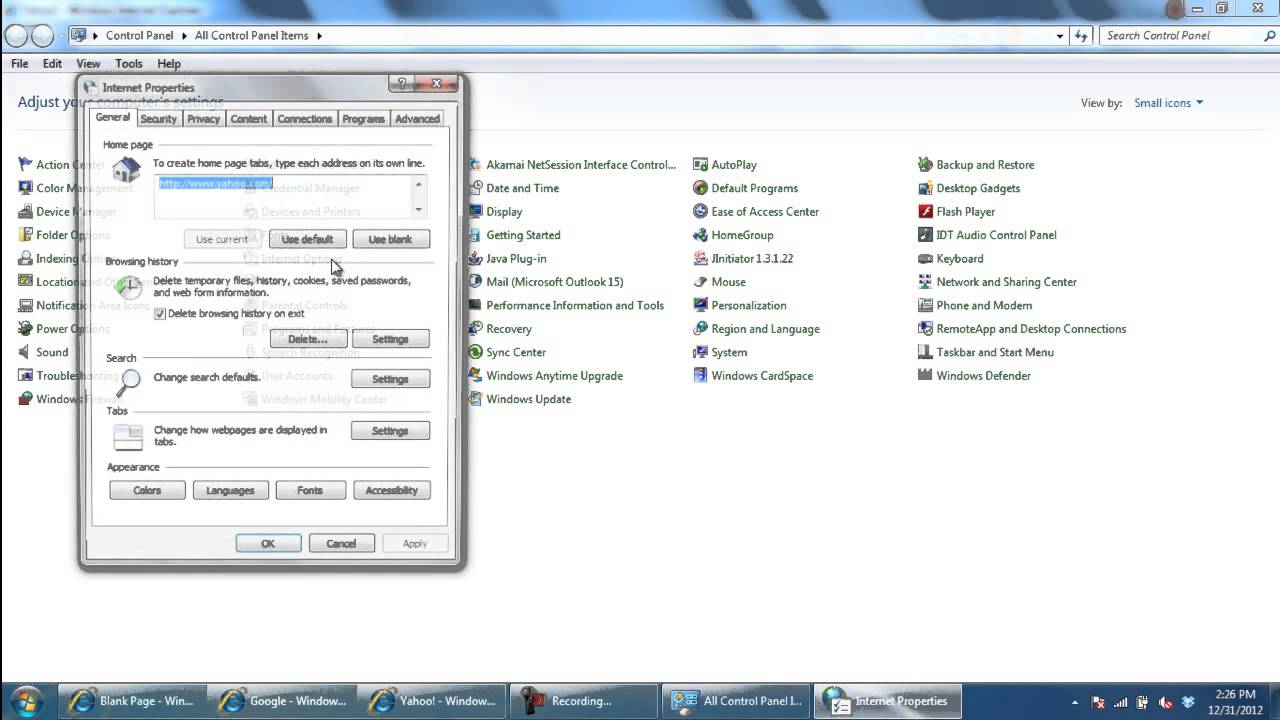1280x720 pixels.
Task: Open Mail (Microsoft Outlook 15) icon
Action: click(546, 282)
